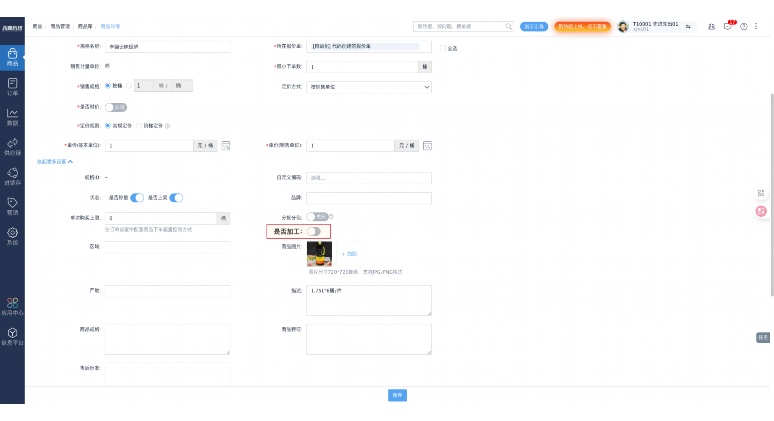Open the messages icon with red badge
Screen dimensions: 774x421
click(x=728, y=26)
